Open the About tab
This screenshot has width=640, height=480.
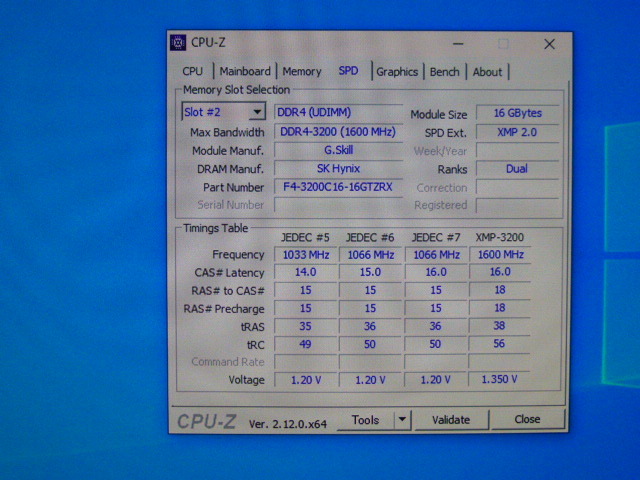[x=487, y=72]
